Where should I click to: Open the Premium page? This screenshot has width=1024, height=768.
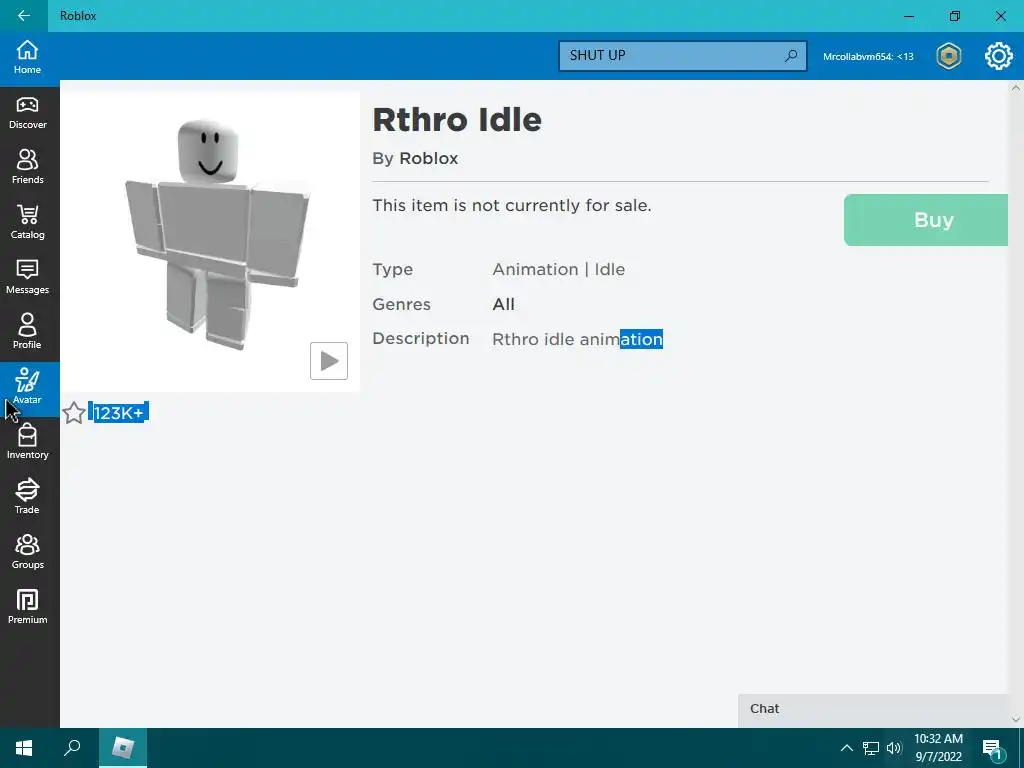pos(27,607)
